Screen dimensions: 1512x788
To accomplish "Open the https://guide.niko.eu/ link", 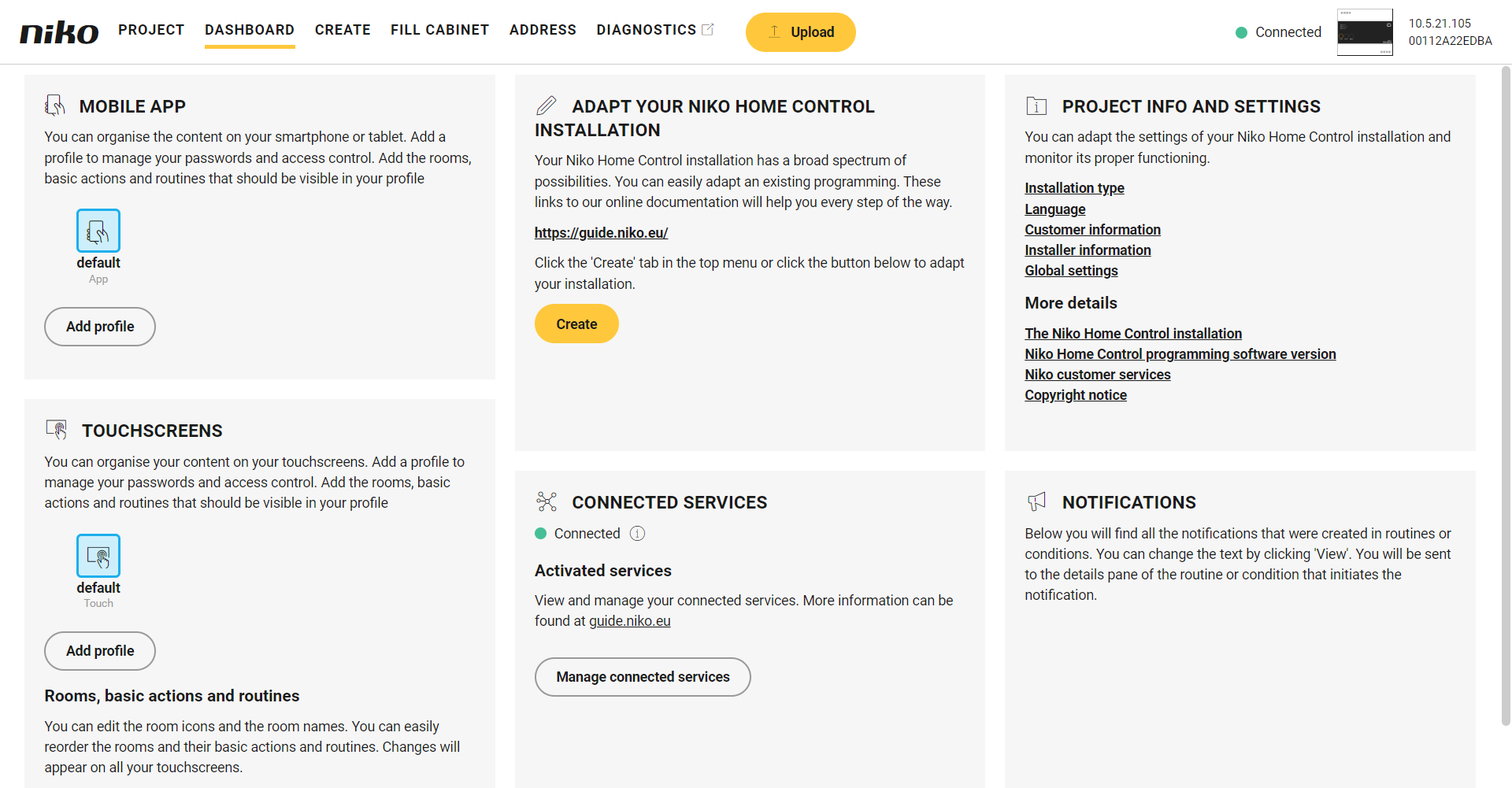I will point(601,233).
